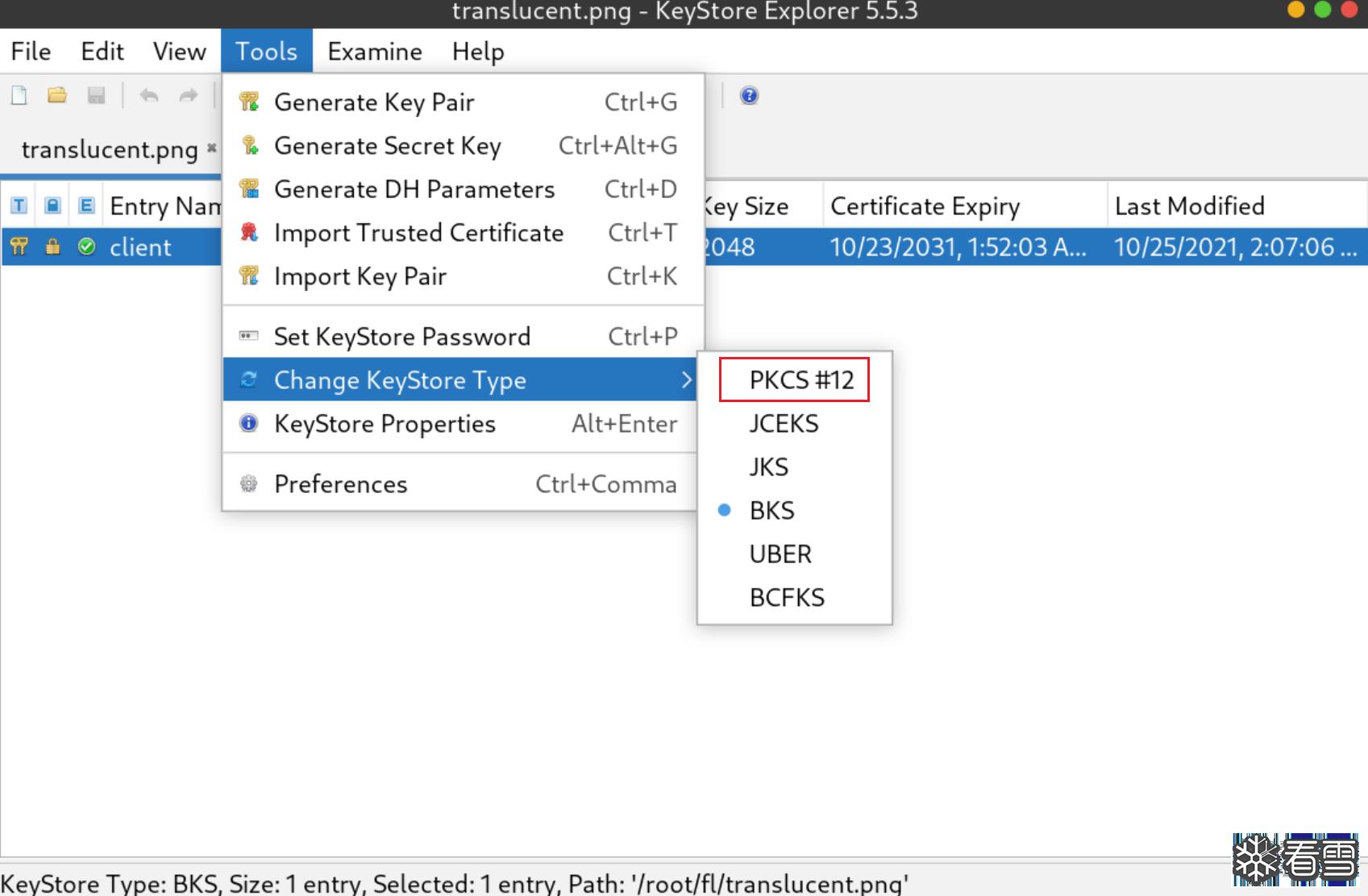Open the File menu
This screenshot has width=1368, height=896.
[x=31, y=52]
